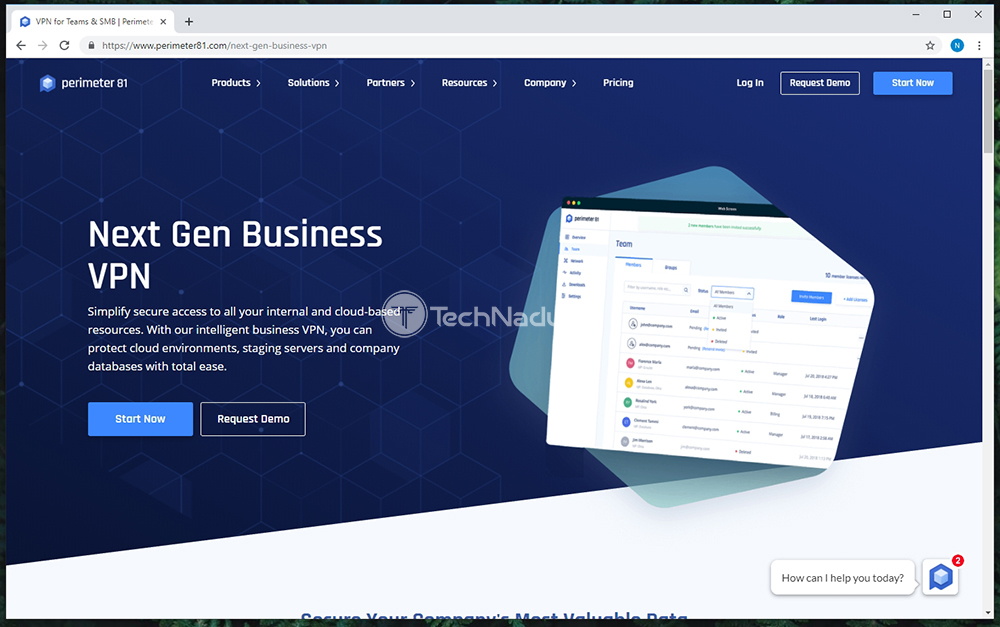Minimize the browser window
1000x627 pixels.
click(x=916, y=14)
